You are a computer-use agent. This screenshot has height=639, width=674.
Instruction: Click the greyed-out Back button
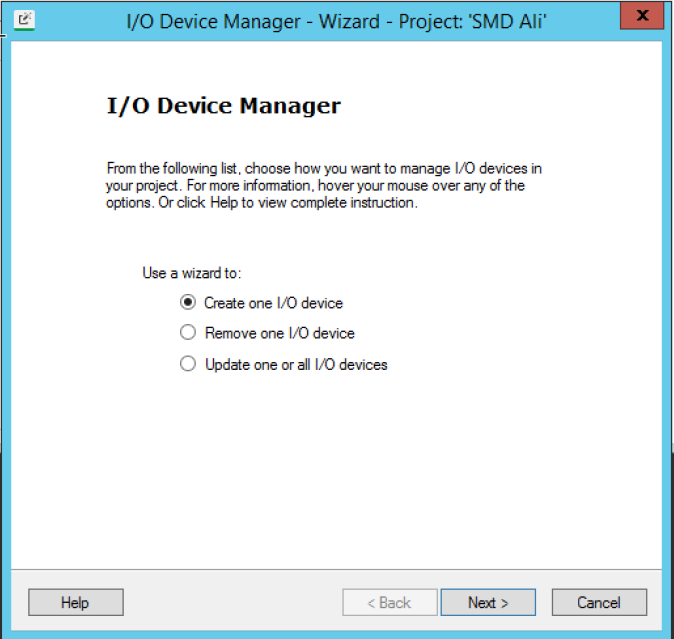coord(390,602)
